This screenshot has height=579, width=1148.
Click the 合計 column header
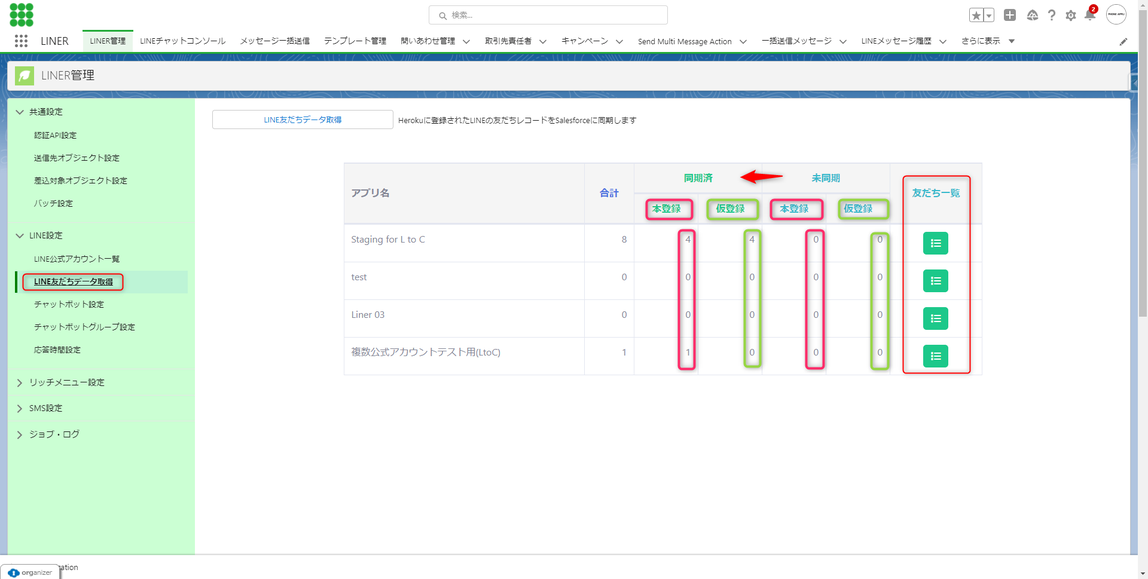[609, 193]
